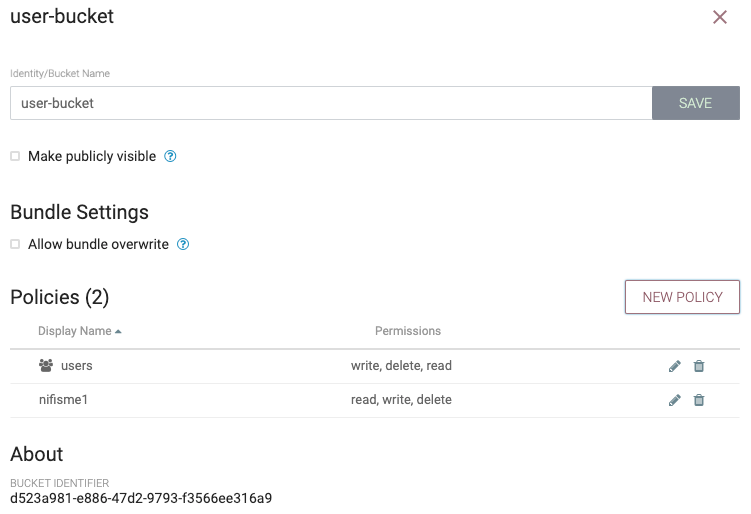The width and height of the screenshot is (751, 514).
Task: Delete the nifisme1 policy
Action: pos(699,400)
